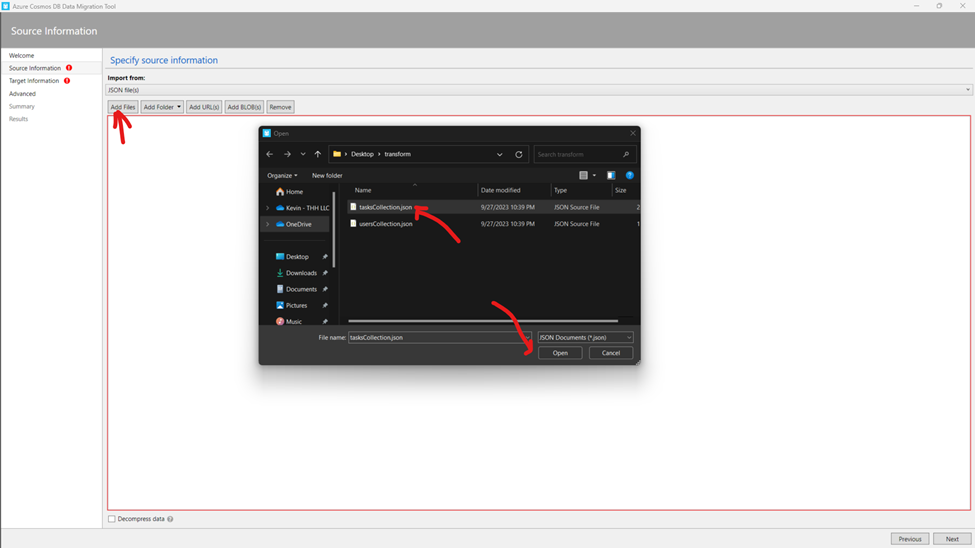This screenshot has width=975, height=548.
Task: Select Home in the navigation pane
Action: [x=294, y=192]
